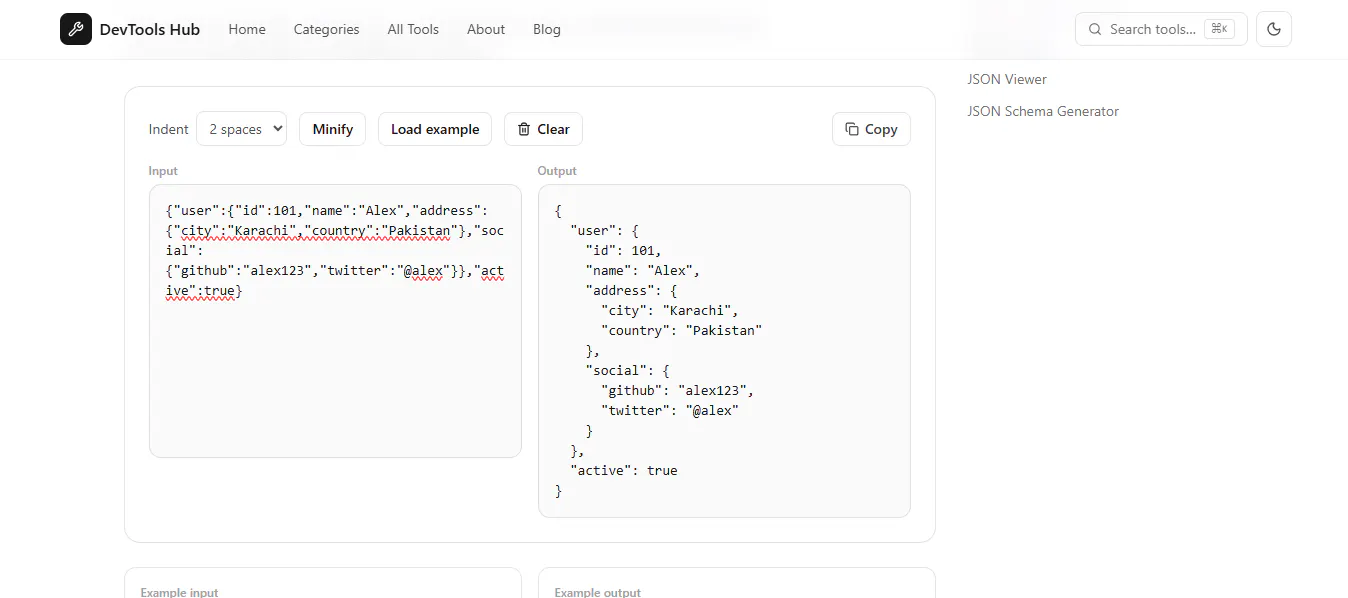Click the formatted JSON Output panel

[x=724, y=351]
